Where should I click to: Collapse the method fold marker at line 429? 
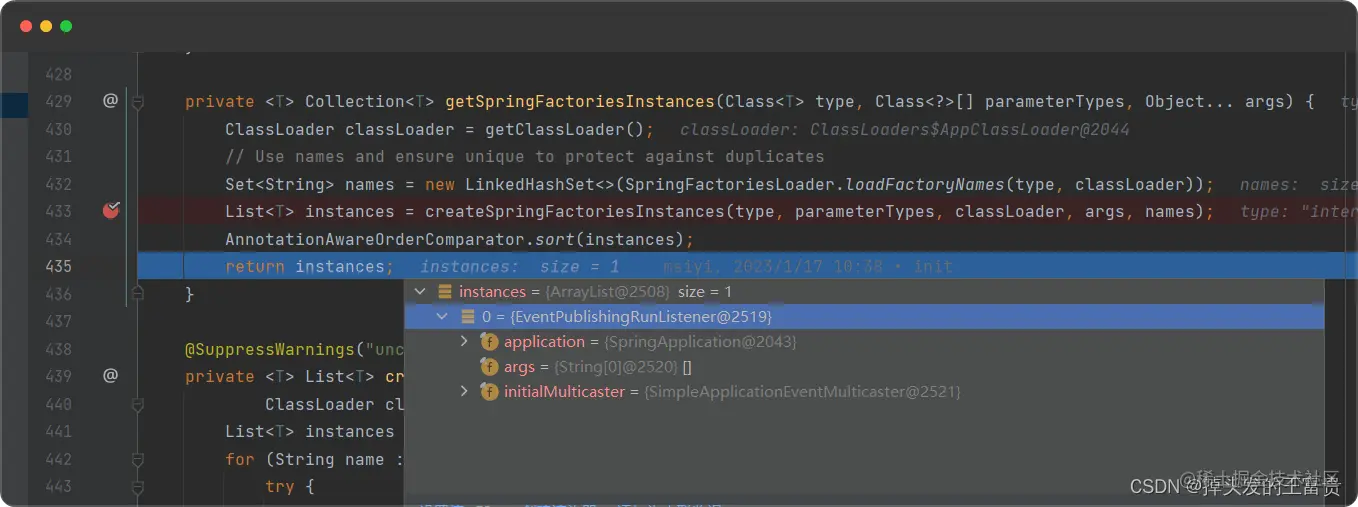138,102
